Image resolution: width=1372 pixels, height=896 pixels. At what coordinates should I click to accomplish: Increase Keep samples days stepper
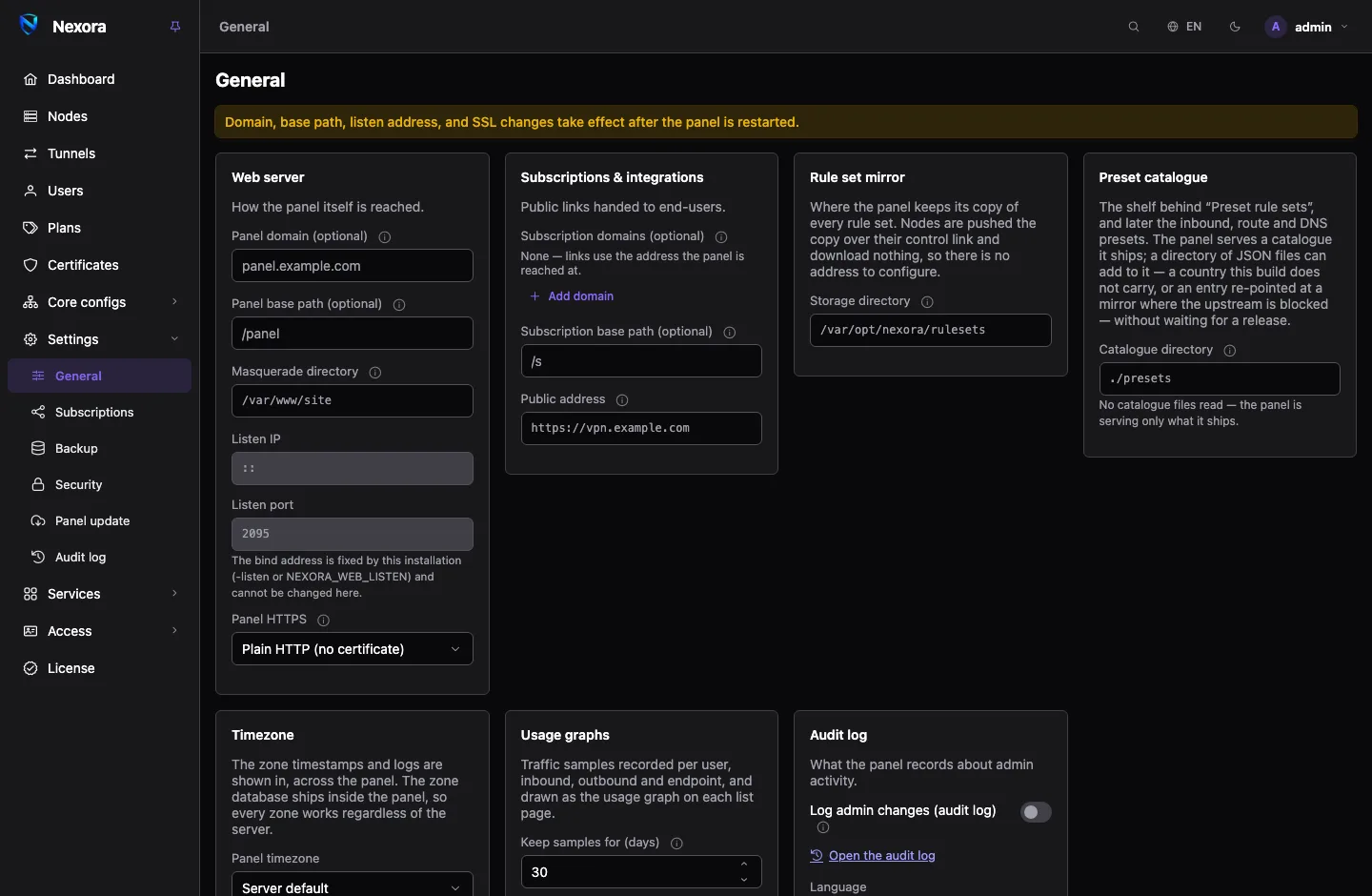(744, 865)
